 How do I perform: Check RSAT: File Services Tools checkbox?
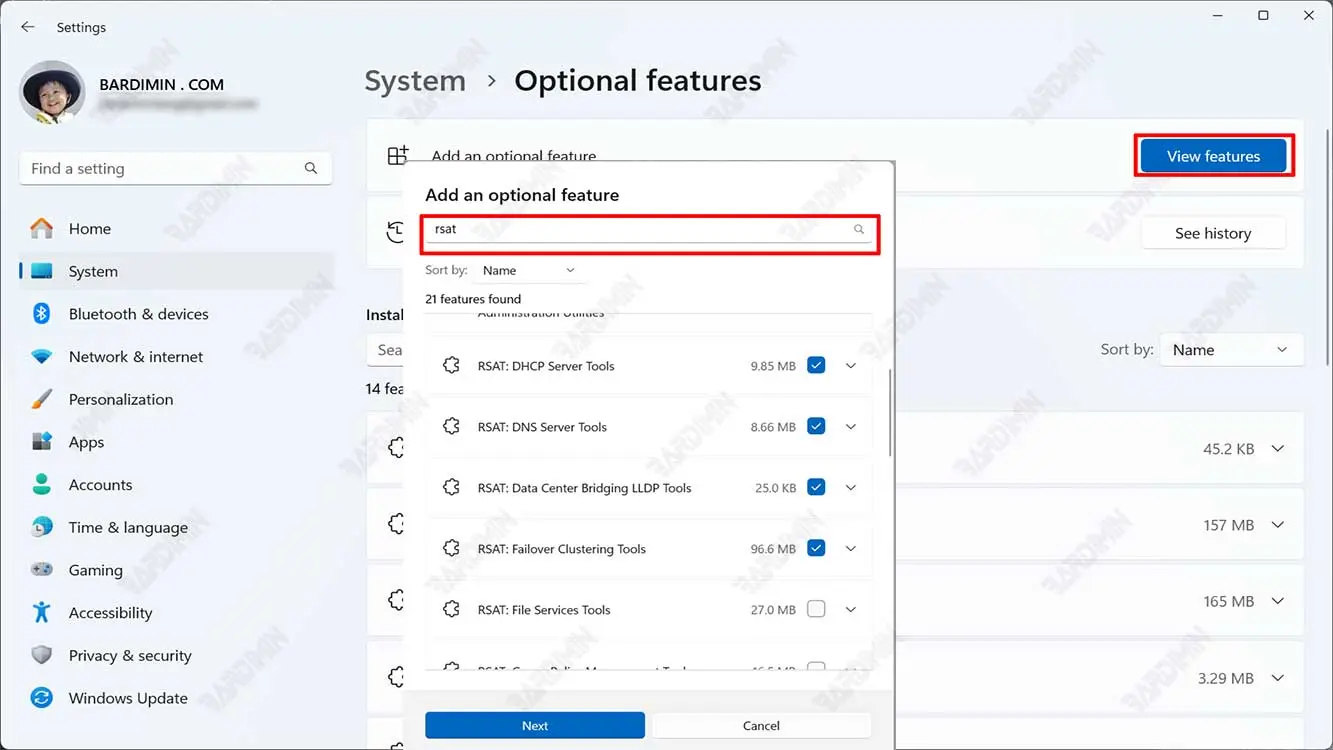click(816, 610)
